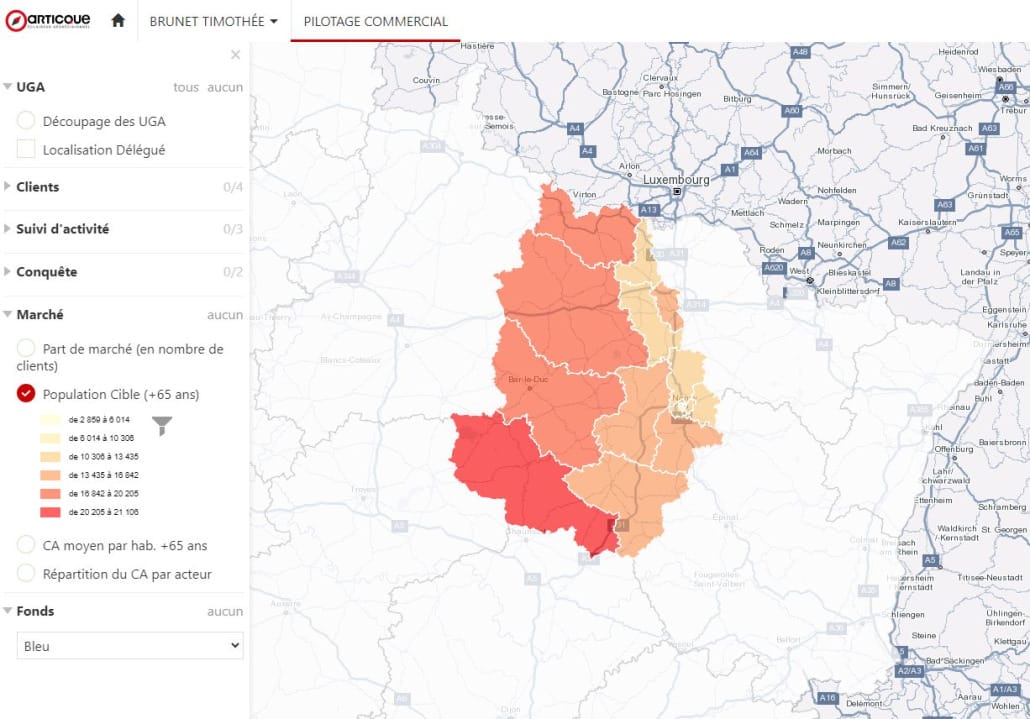
Task: Click the Articque logo
Action: point(47,20)
